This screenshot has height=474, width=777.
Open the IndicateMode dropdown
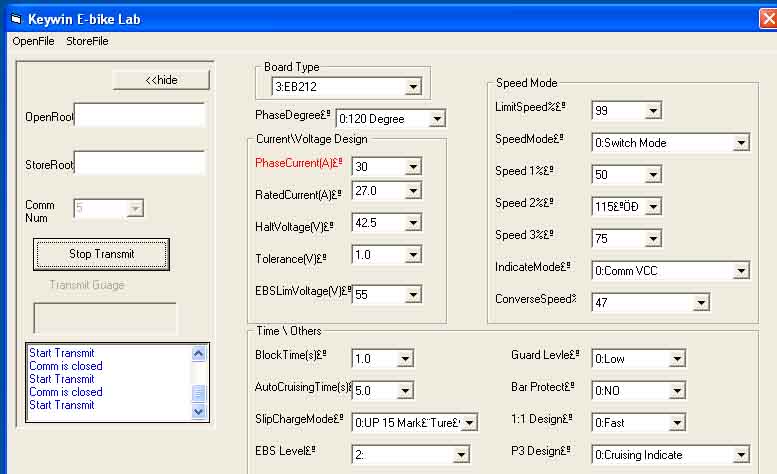click(x=741, y=270)
